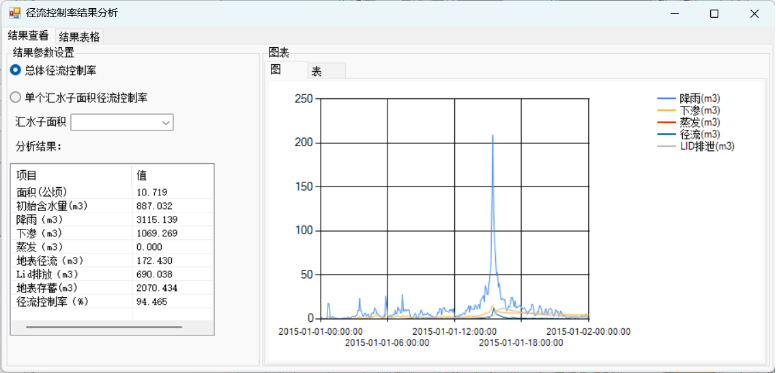Click the rainfall peak near 200 on chart
The image size is (776, 373).
(x=492, y=136)
